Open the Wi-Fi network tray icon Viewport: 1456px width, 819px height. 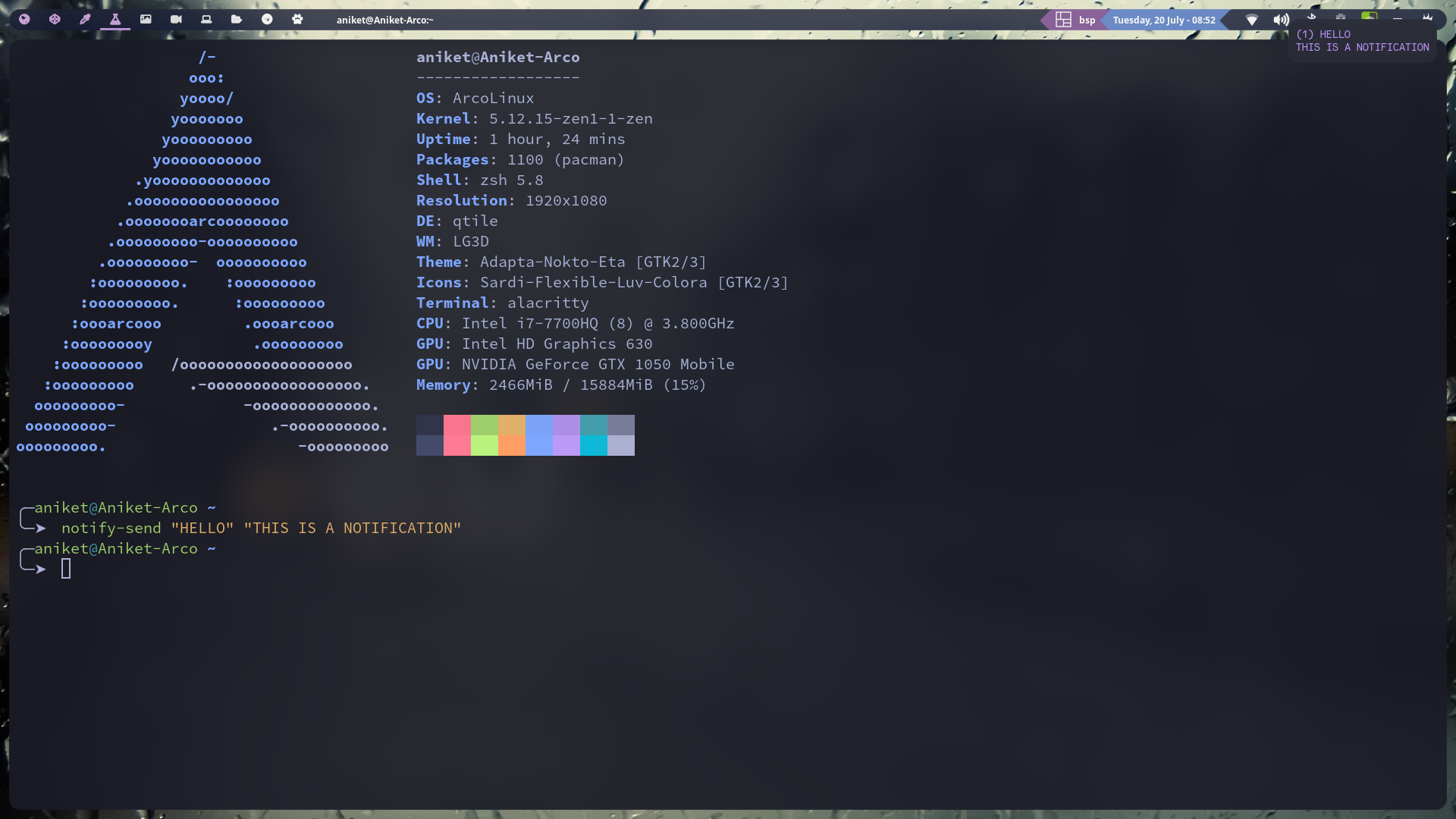(x=1252, y=20)
